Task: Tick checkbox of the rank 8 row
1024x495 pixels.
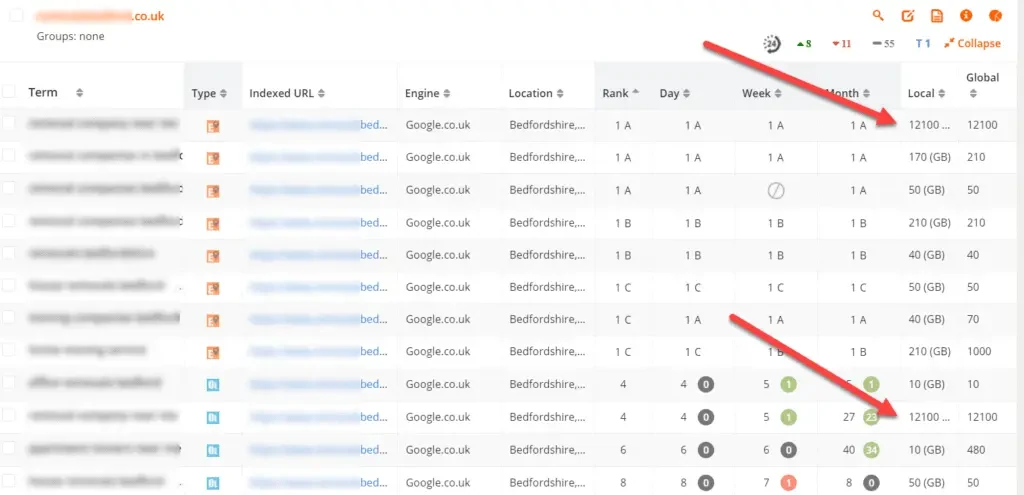Action: click(8, 481)
